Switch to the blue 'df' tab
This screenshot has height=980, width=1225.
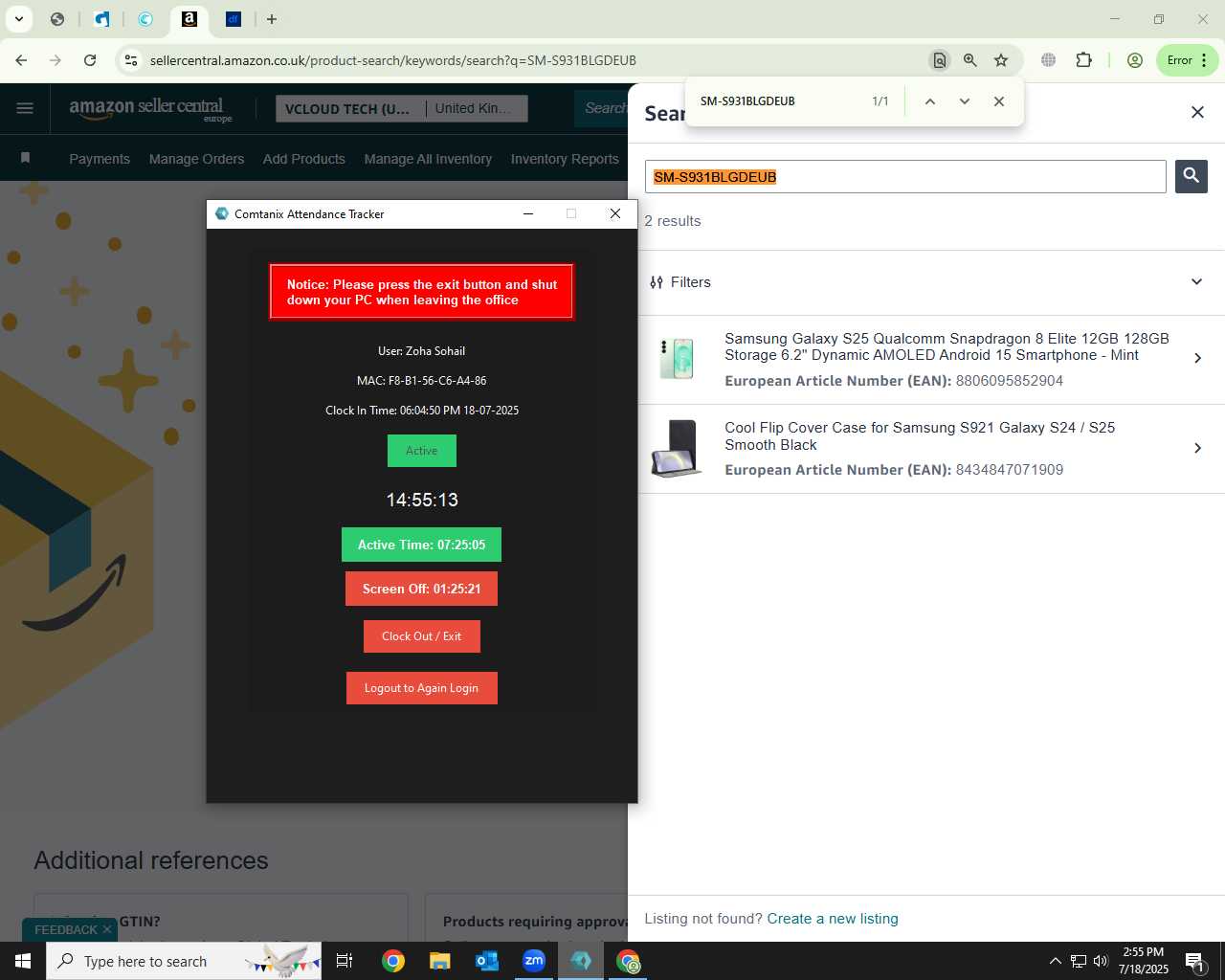[x=234, y=19]
